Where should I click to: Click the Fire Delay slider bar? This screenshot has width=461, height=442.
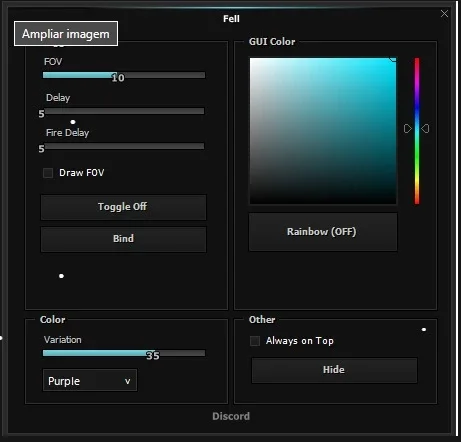coord(124,146)
